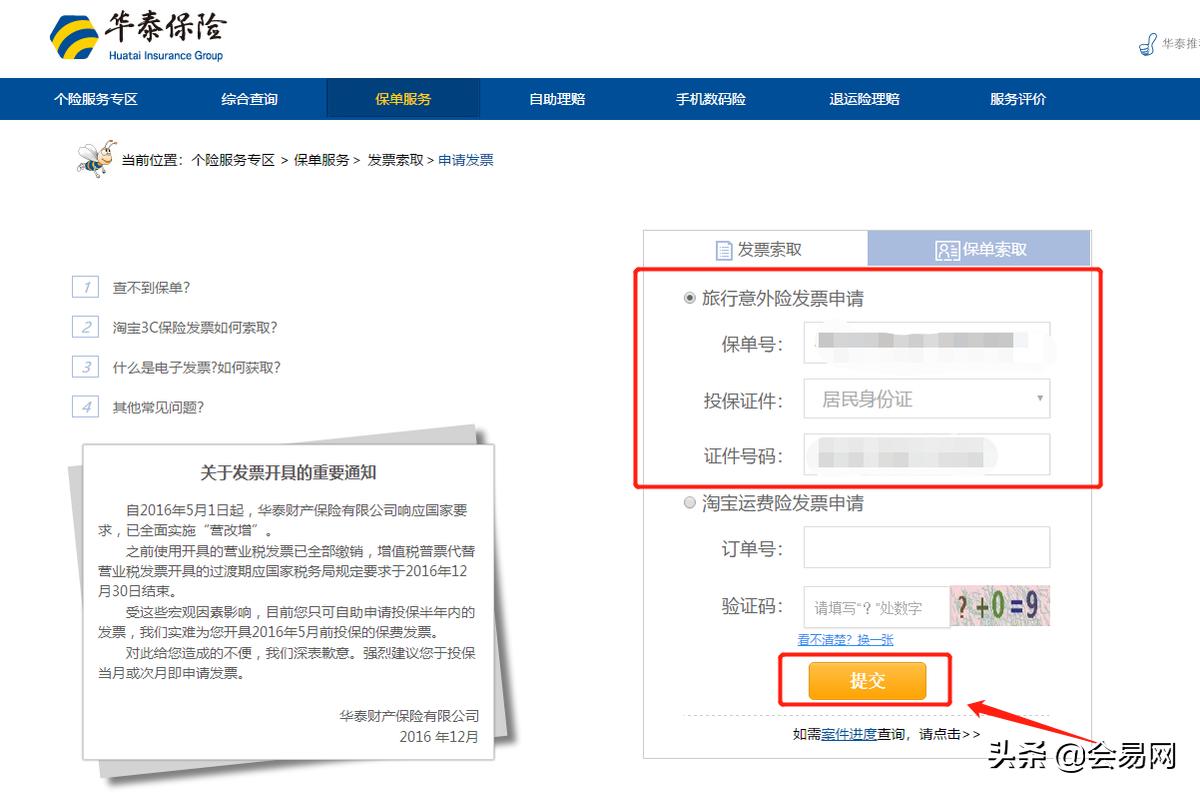Click the Huatai Insurance Group logo
1200x793 pixels.
coord(140,35)
